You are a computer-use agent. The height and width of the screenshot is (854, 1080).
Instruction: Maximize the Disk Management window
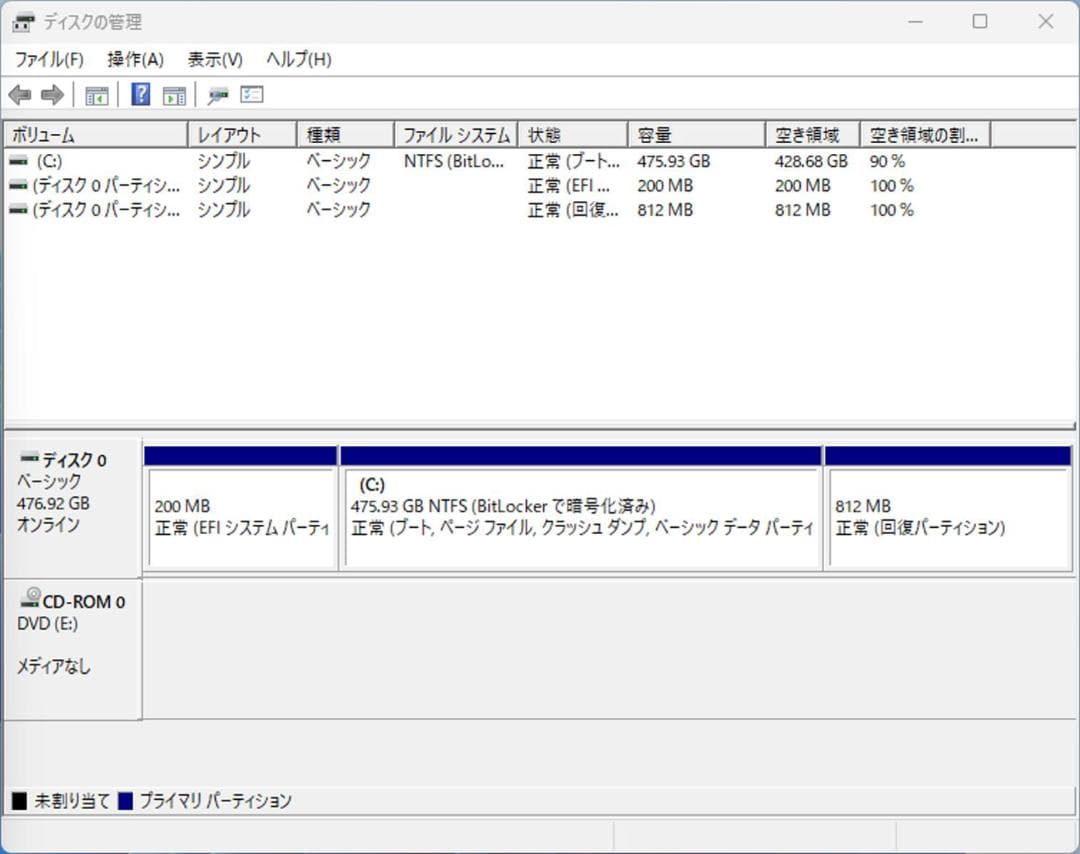(x=979, y=21)
